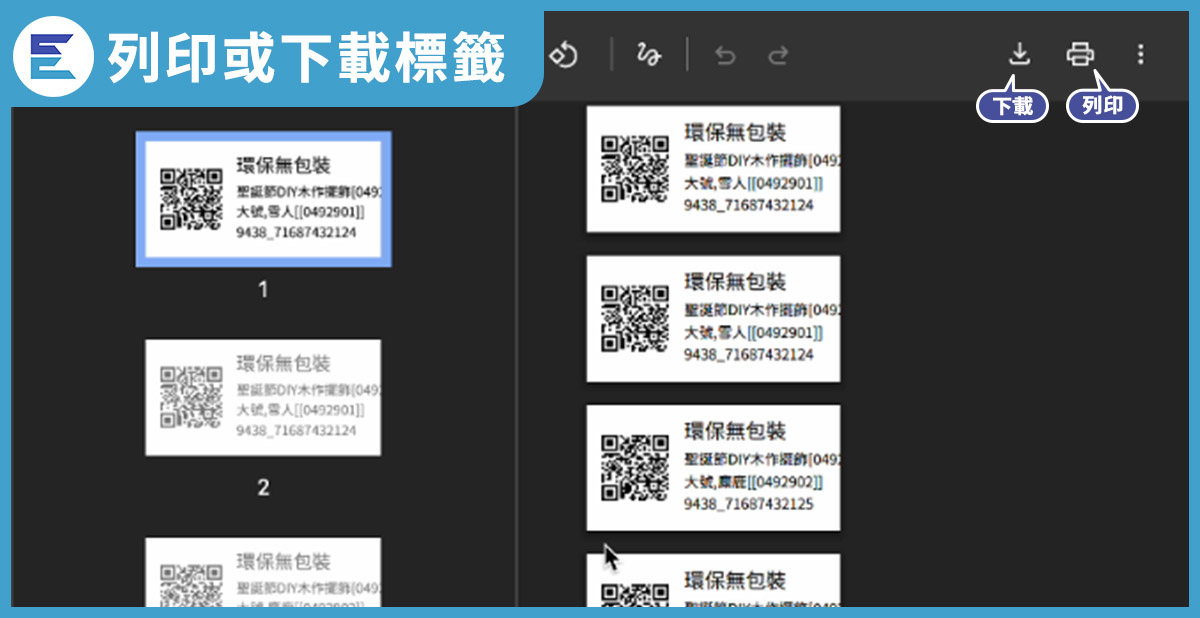Click the second label in the main view
Image resolution: width=1200 pixels, height=618 pixels.
point(713,318)
